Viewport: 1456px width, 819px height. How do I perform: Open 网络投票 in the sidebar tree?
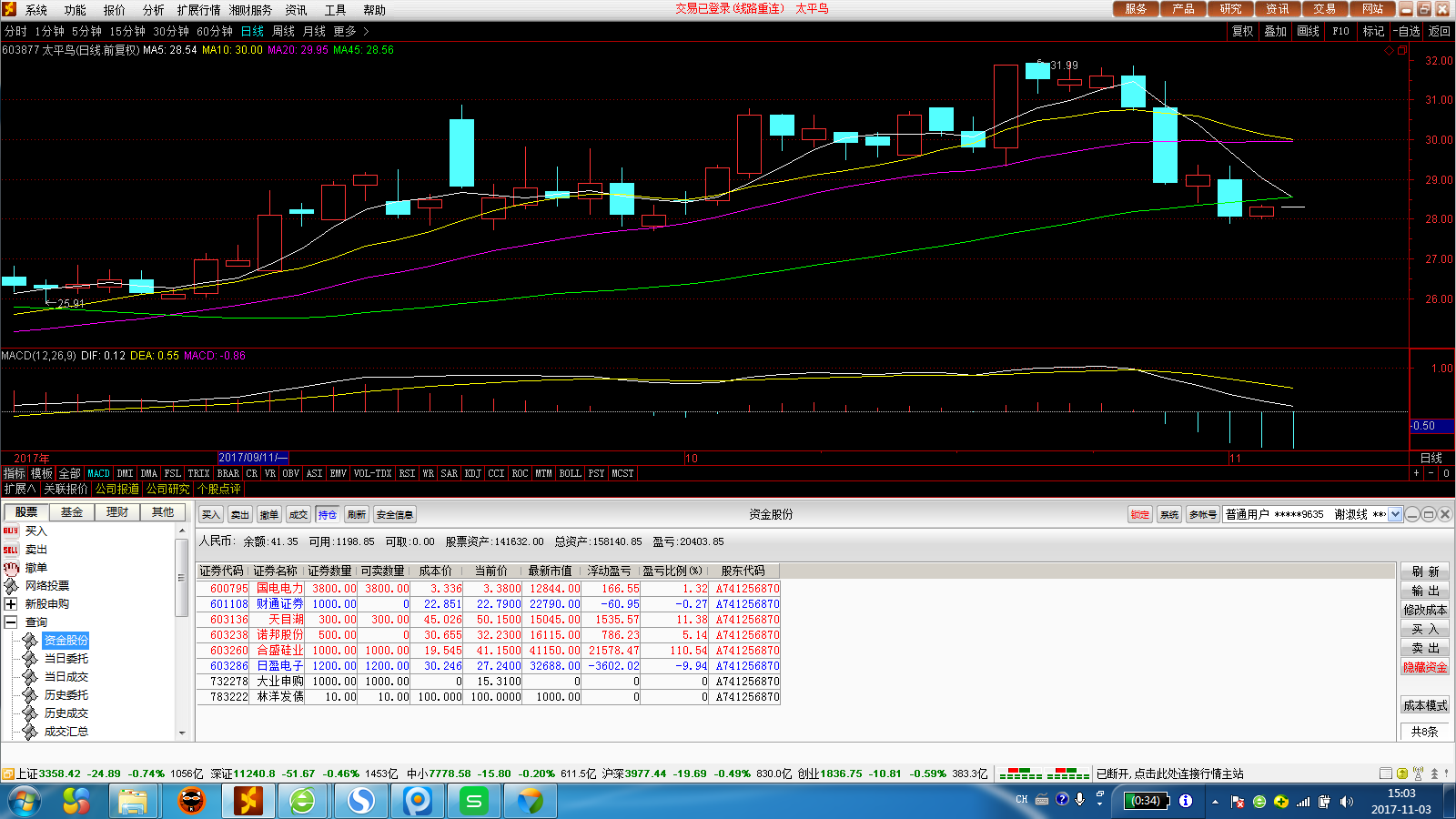(x=46, y=586)
